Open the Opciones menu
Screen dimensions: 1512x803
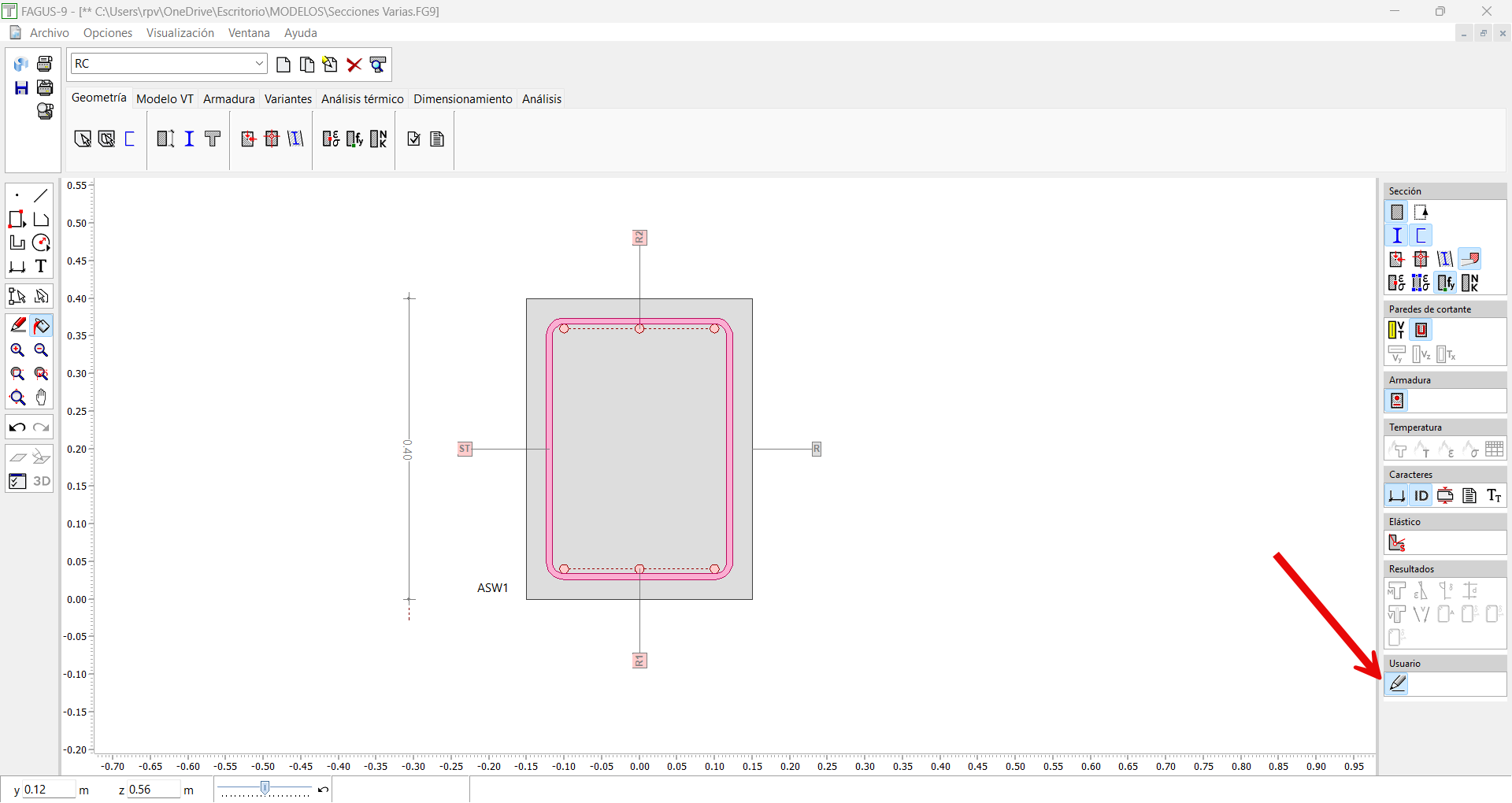108,33
